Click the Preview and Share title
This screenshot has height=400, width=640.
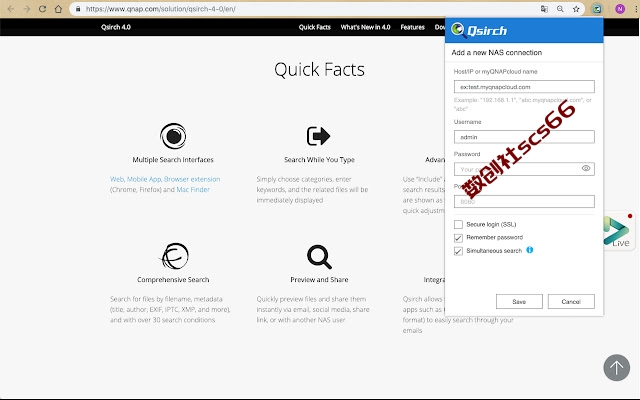point(319,280)
